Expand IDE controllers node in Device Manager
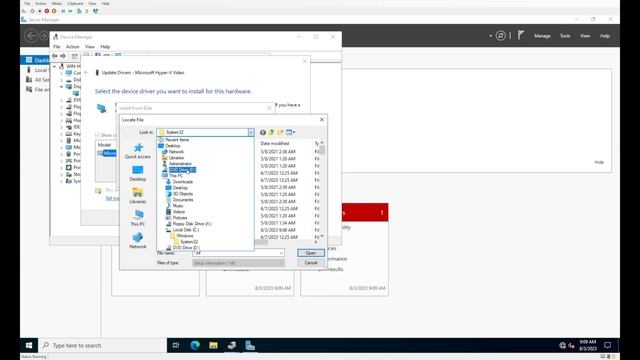 pyautogui.click(x=62, y=127)
